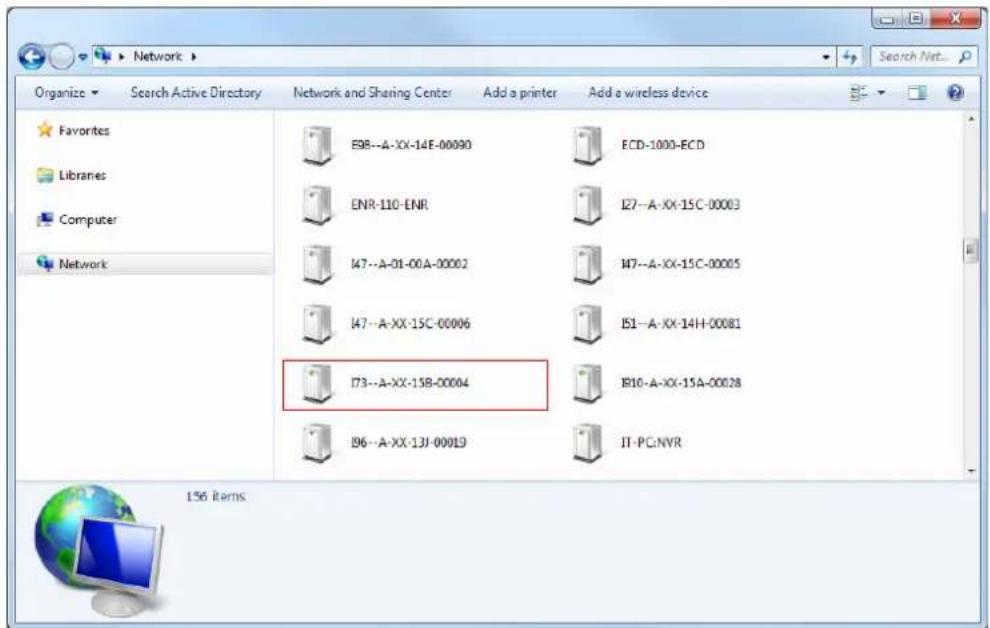Select computer icon for I47--A-01-00A-00002

317,264
